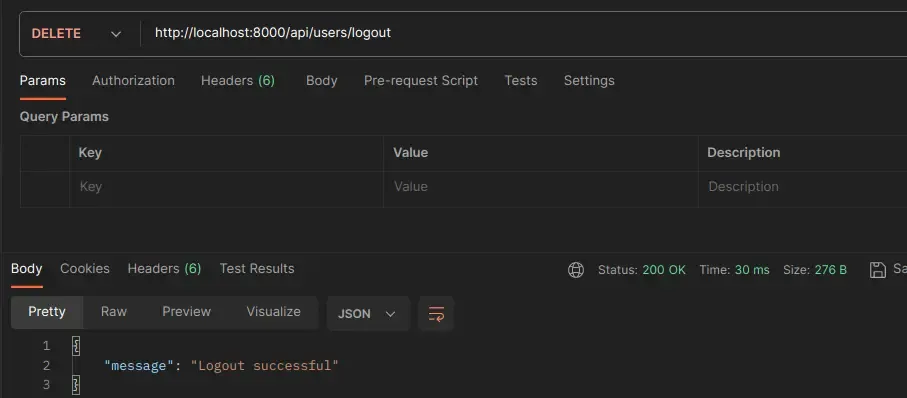The height and width of the screenshot is (398, 907).
Task: Show the response Cookies tab
Action: 85,268
